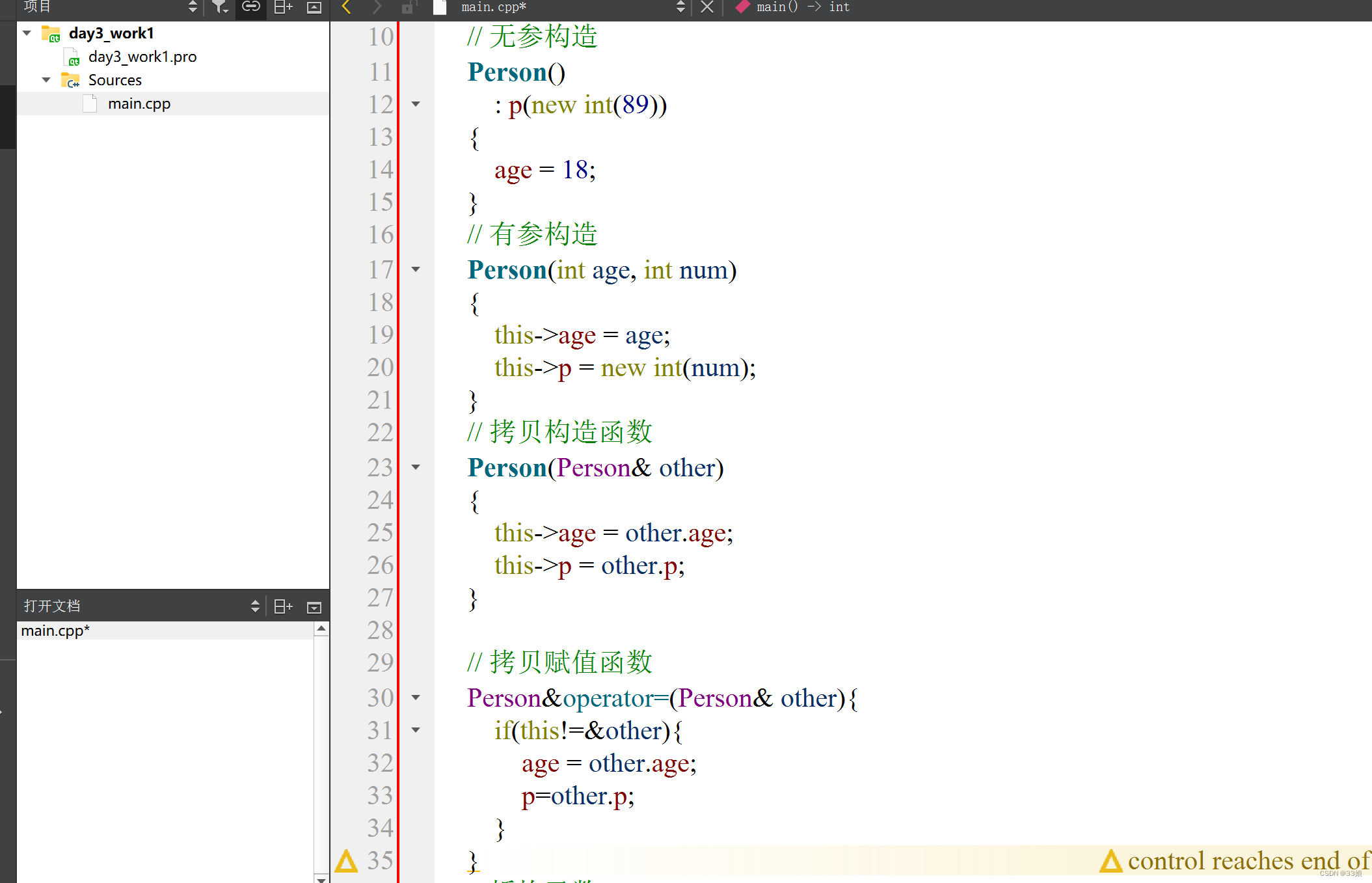Click line number 20 in the editor gutter
Viewport: 1372px width, 883px height.
379,368
